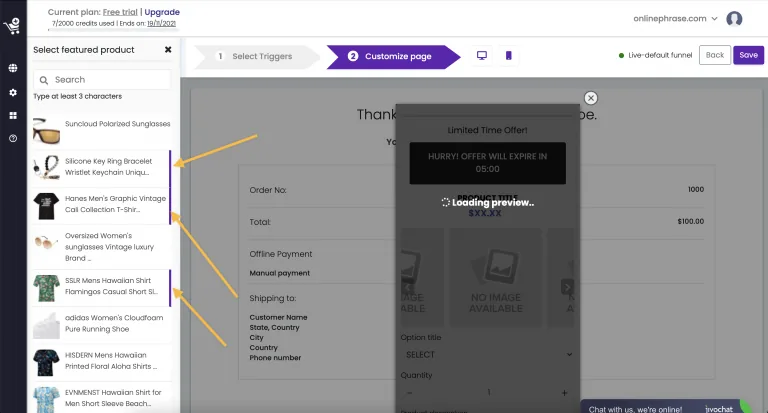768x413 pixels.
Task: Click next arrow in product carousel
Action: (567, 287)
